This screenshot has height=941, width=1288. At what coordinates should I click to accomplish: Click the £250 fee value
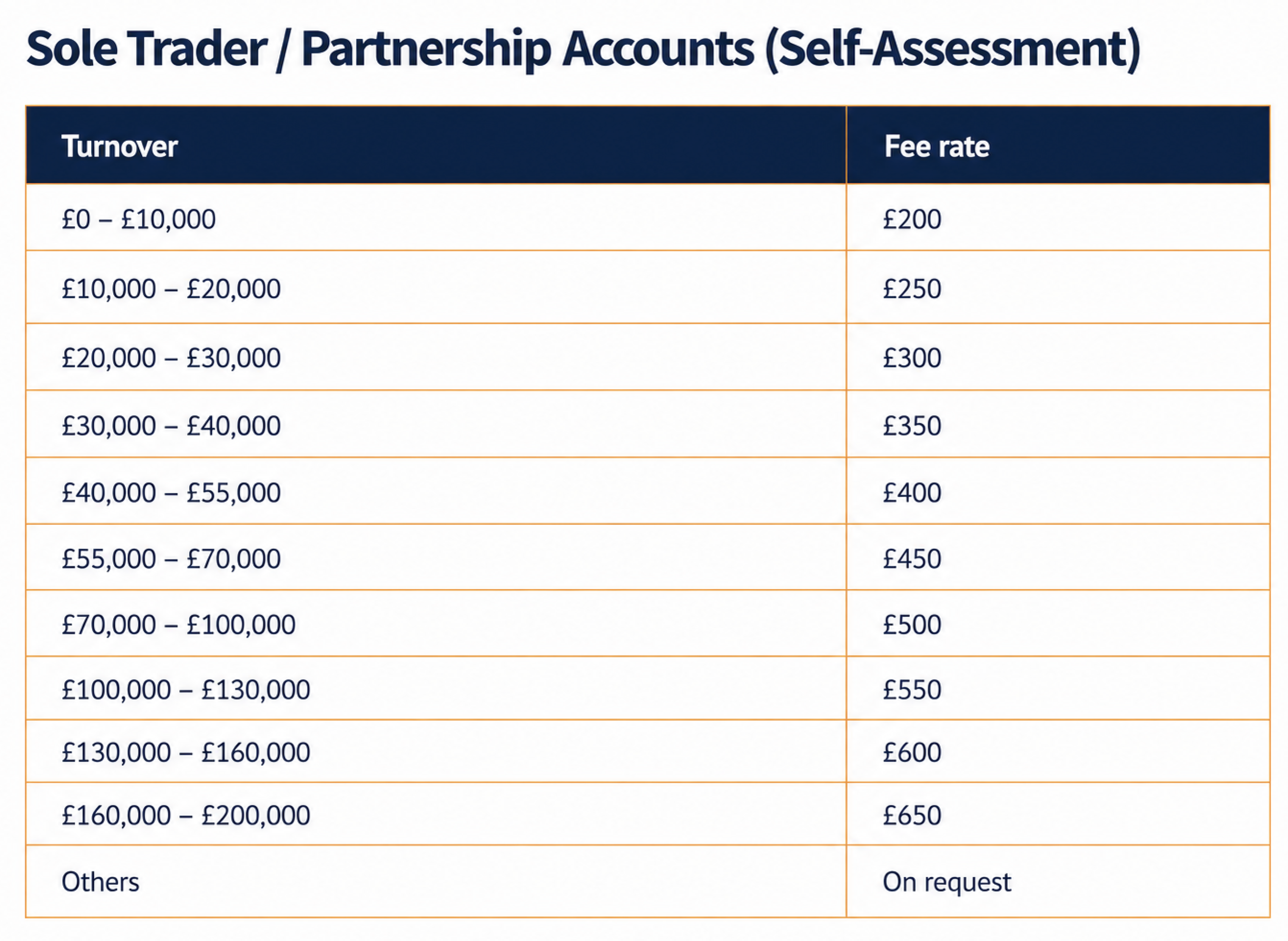click(911, 288)
